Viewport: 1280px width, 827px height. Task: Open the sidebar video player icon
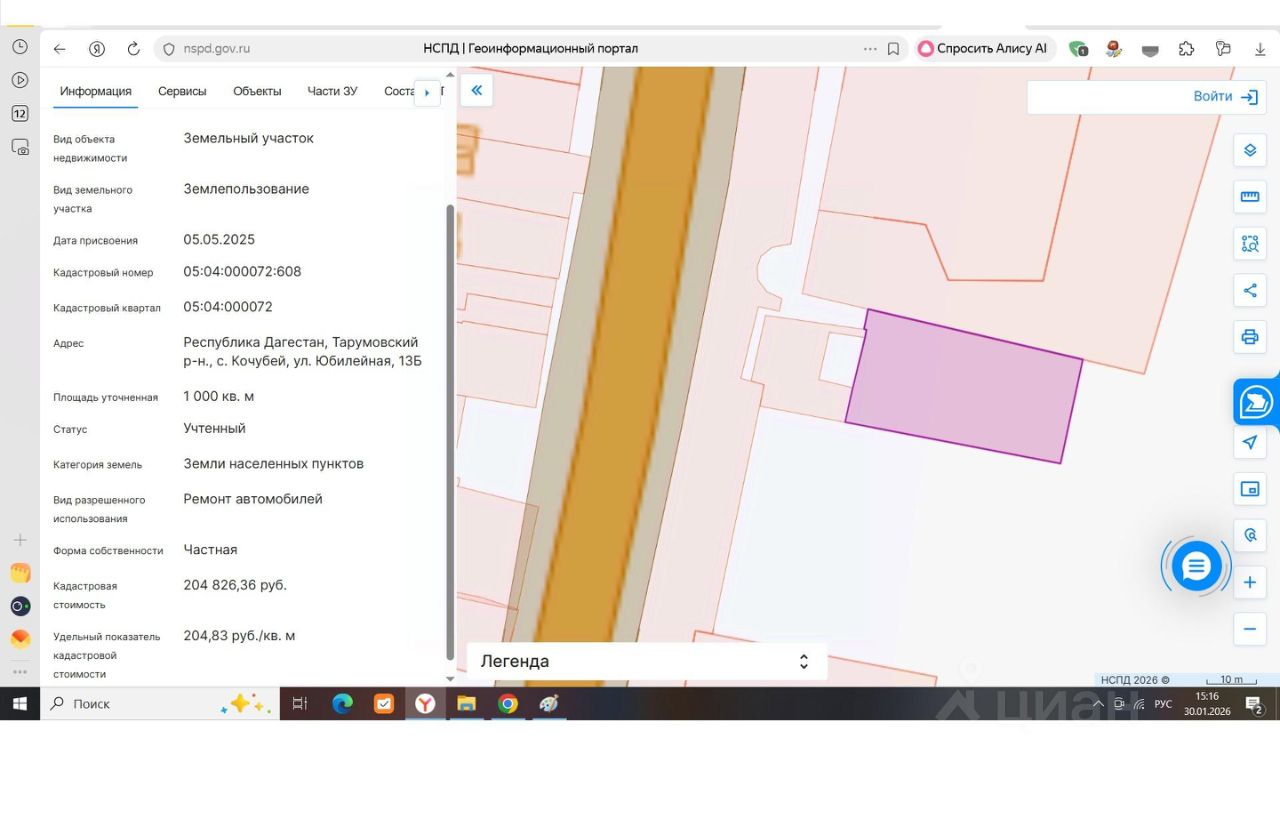coord(20,80)
